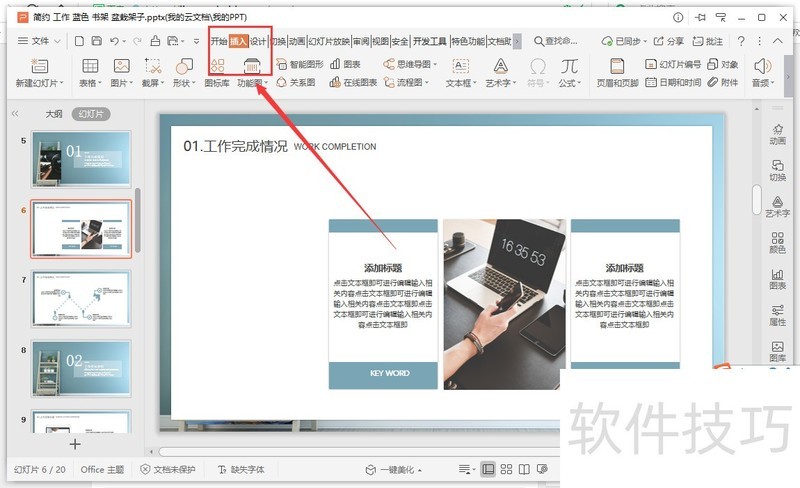This screenshot has width=800, height=488.
Task: Click the 形状 shapes icon
Action: (x=184, y=66)
